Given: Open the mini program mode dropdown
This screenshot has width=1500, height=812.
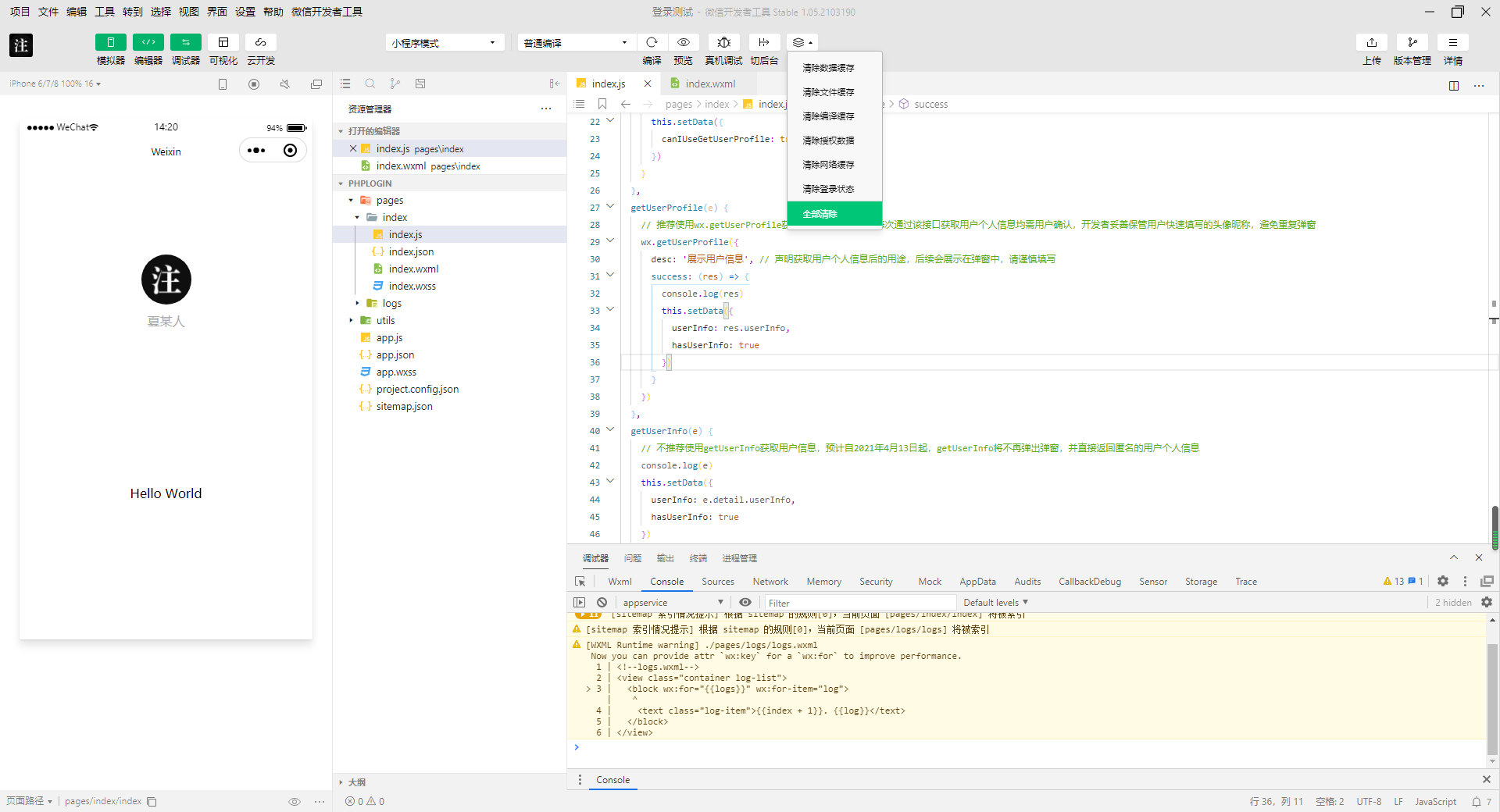Looking at the screenshot, I should point(445,42).
